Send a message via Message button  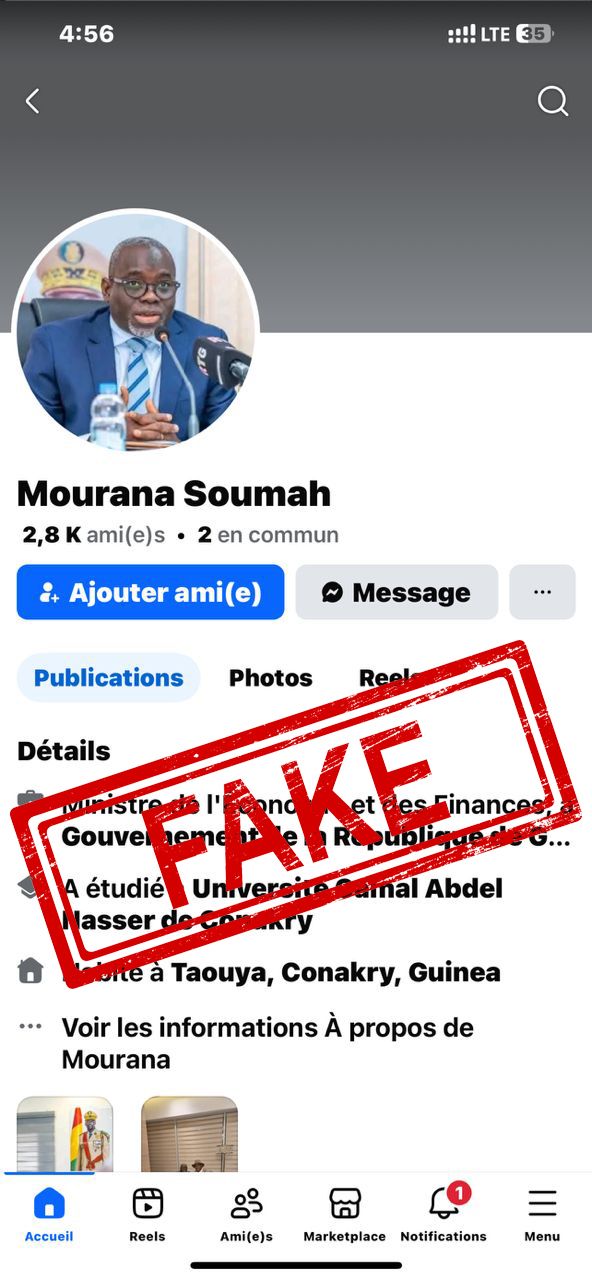(397, 592)
